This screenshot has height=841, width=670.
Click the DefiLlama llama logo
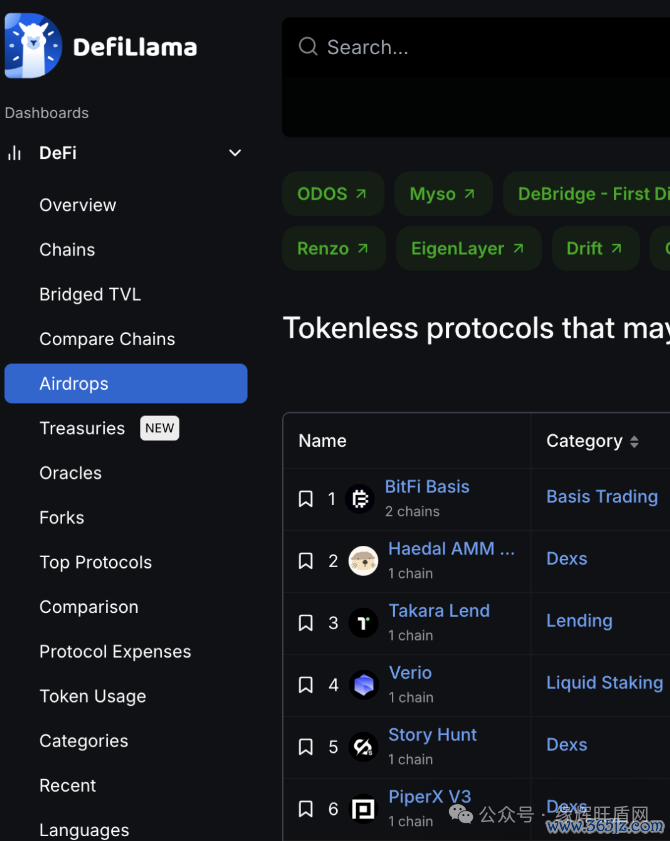[33, 46]
